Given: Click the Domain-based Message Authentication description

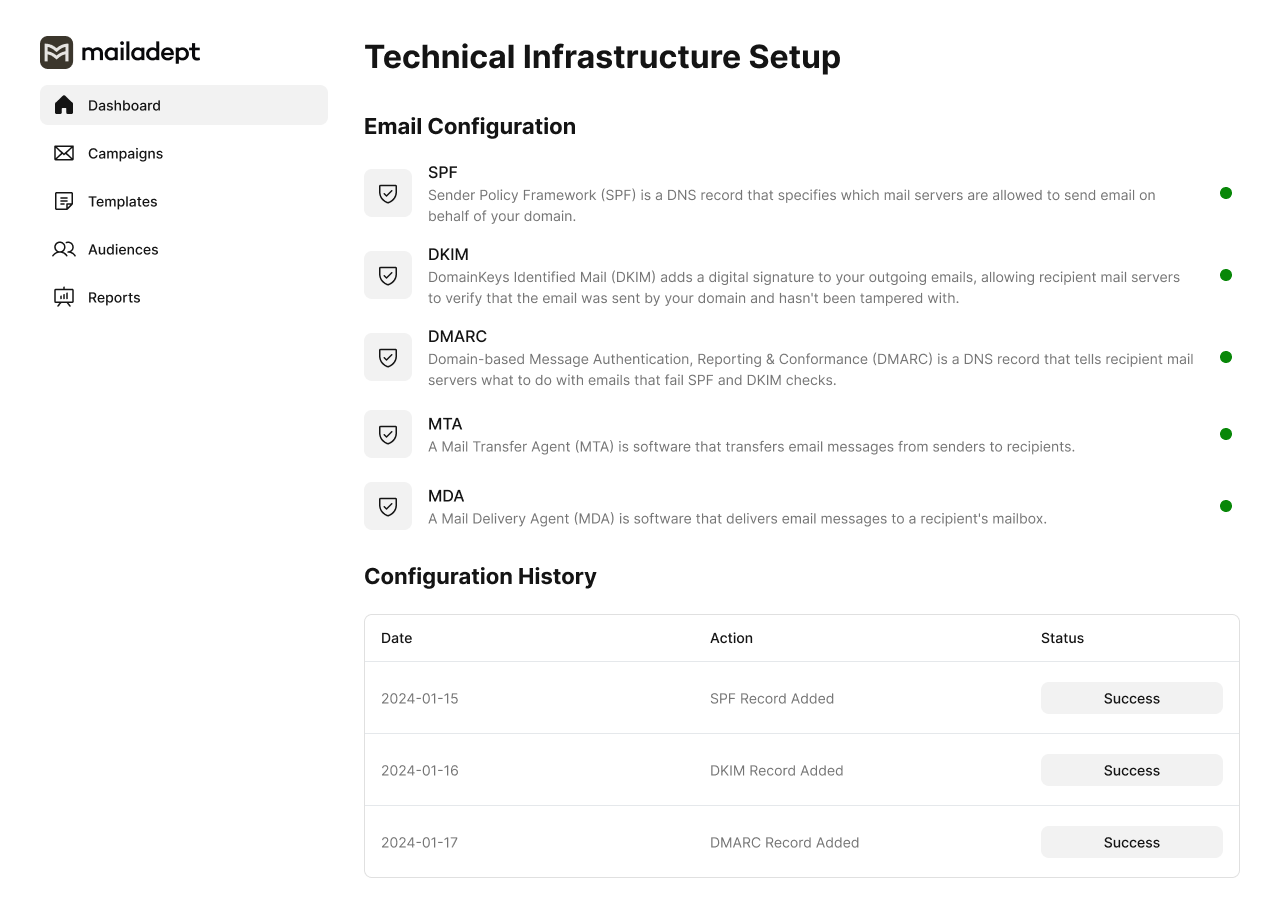Looking at the screenshot, I should pos(811,369).
